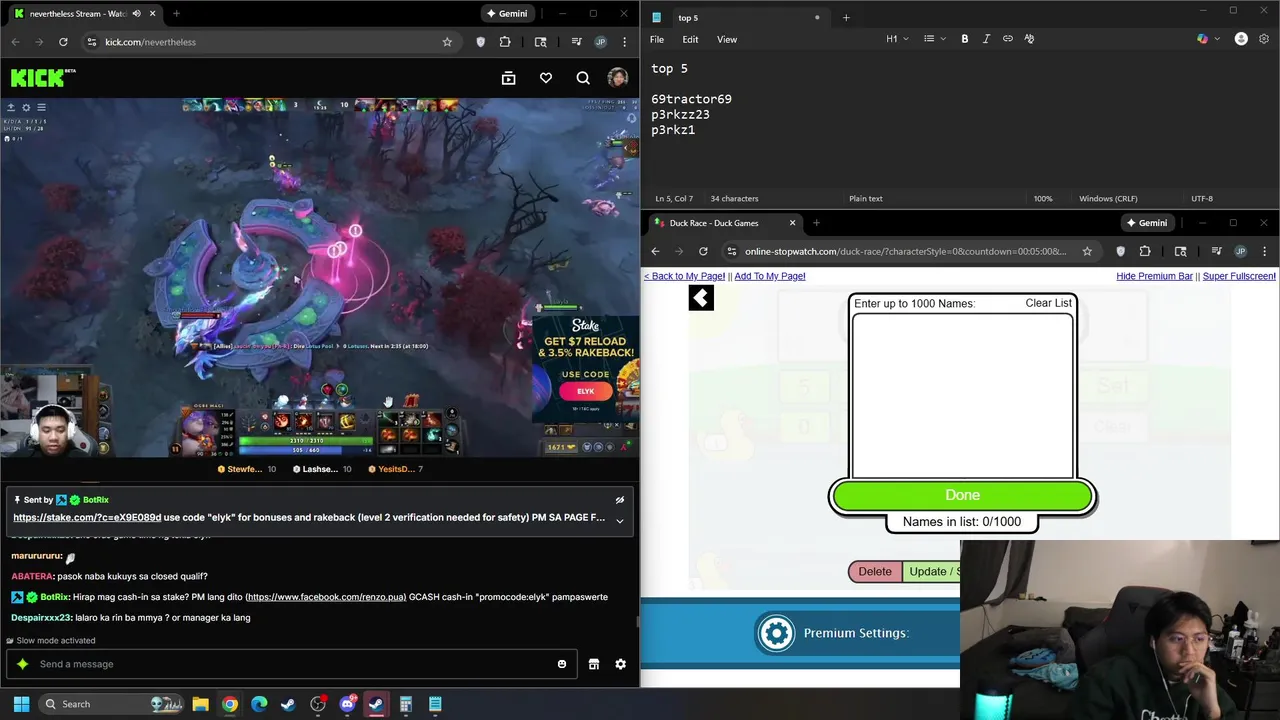Open Kick site search magnifier
The image size is (1280, 720).
(x=583, y=78)
